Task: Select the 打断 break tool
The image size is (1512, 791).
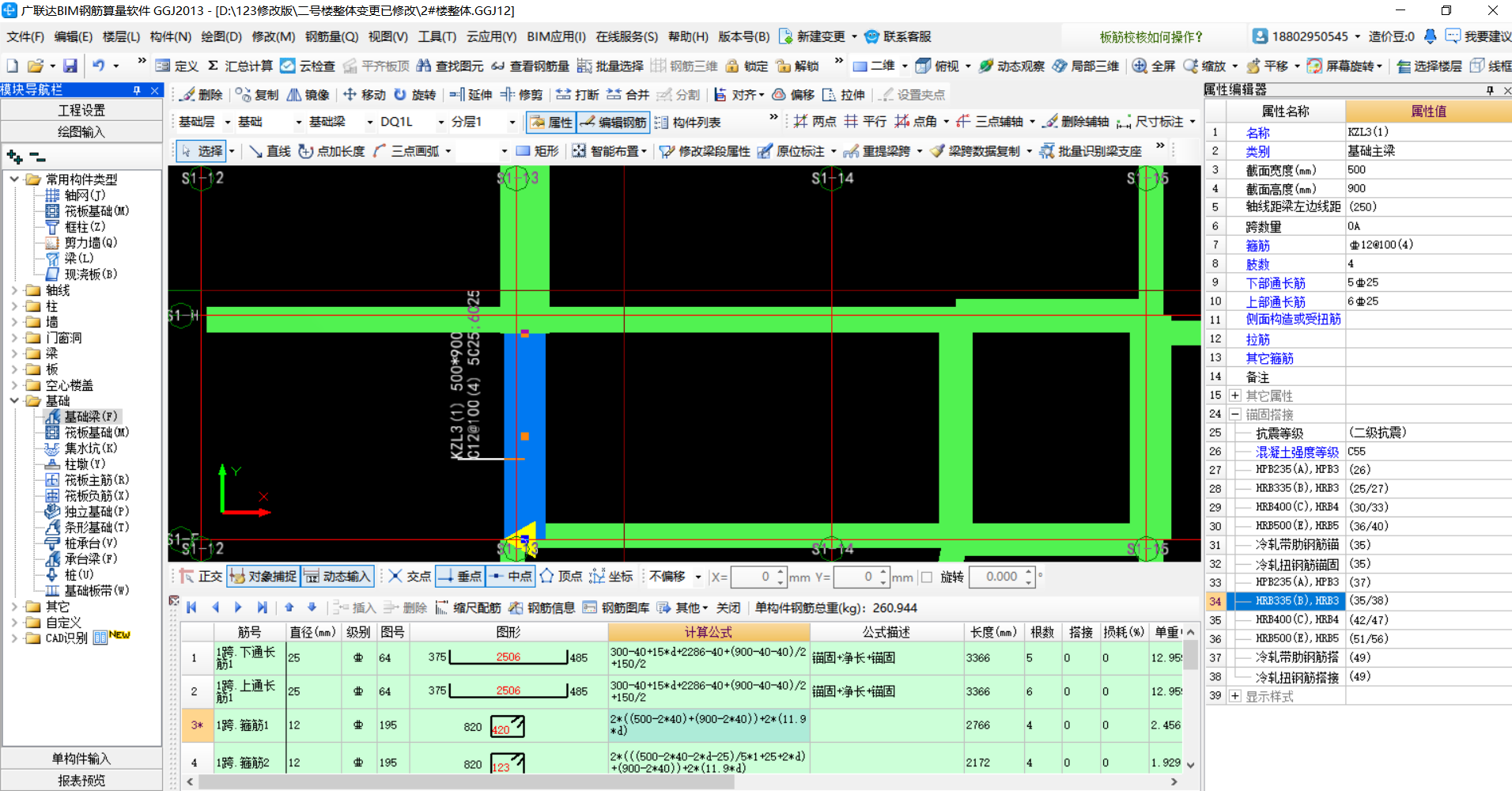Action: point(577,95)
